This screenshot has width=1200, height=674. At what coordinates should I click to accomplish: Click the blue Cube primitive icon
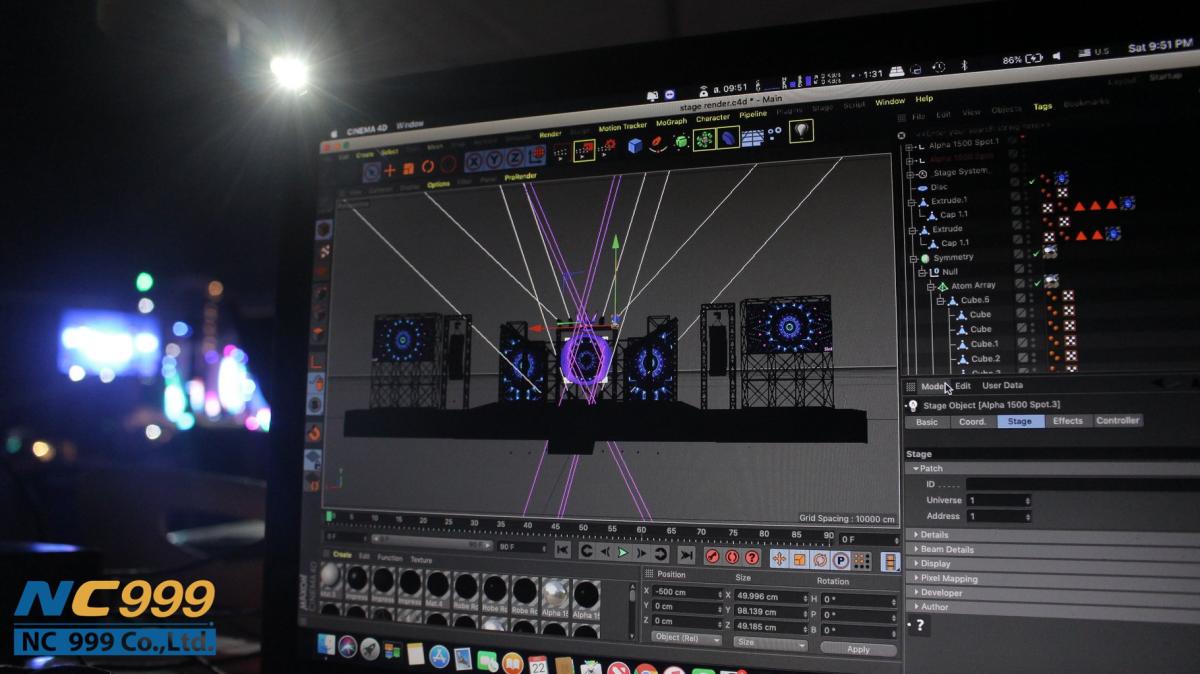(x=635, y=145)
